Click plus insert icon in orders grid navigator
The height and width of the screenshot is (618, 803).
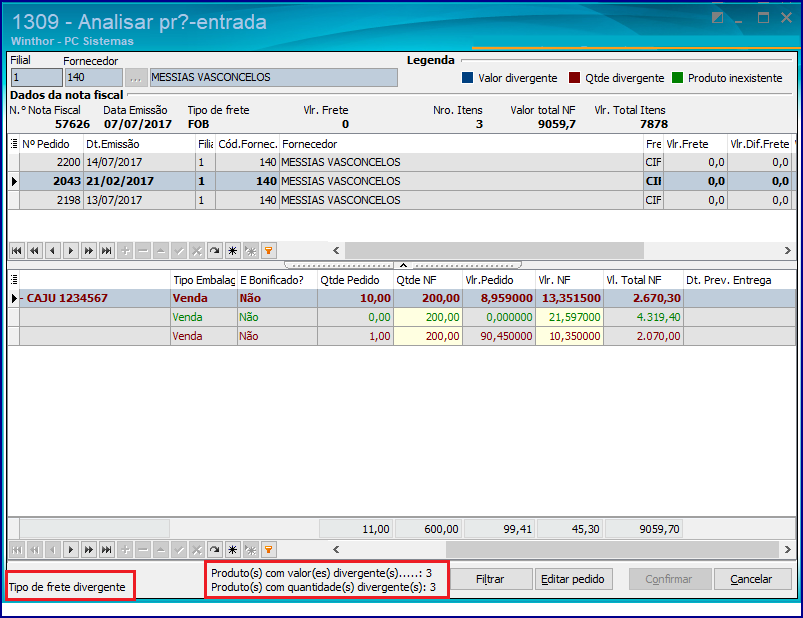125,250
